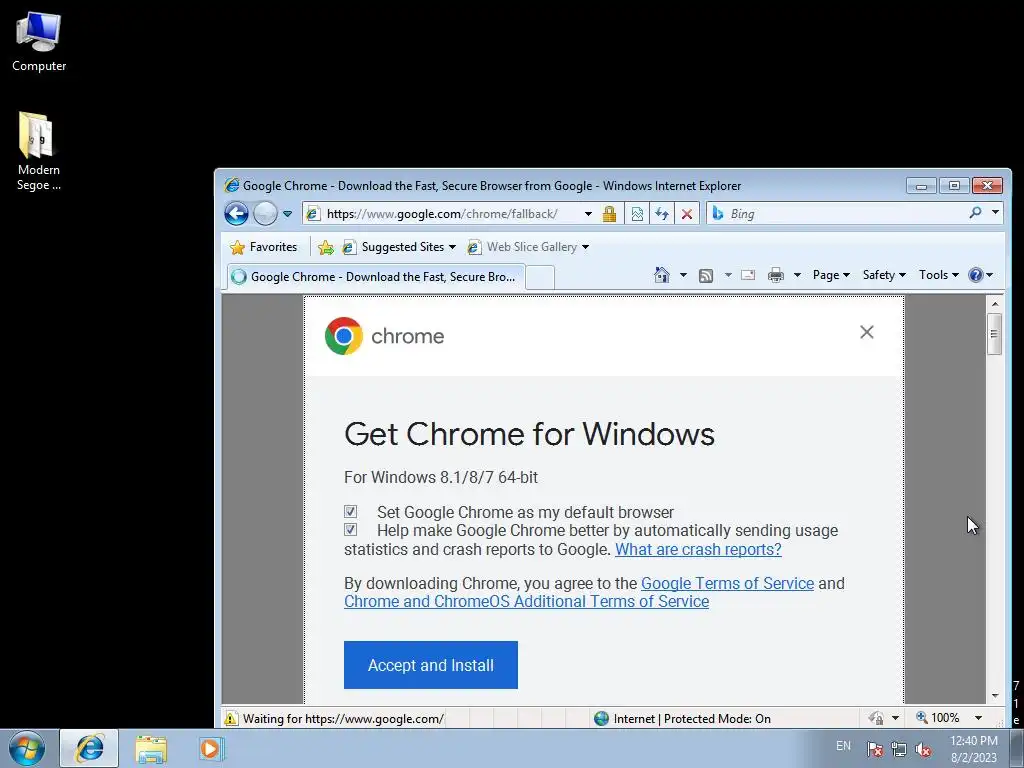Close the Chrome download dialog with X

tap(867, 332)
